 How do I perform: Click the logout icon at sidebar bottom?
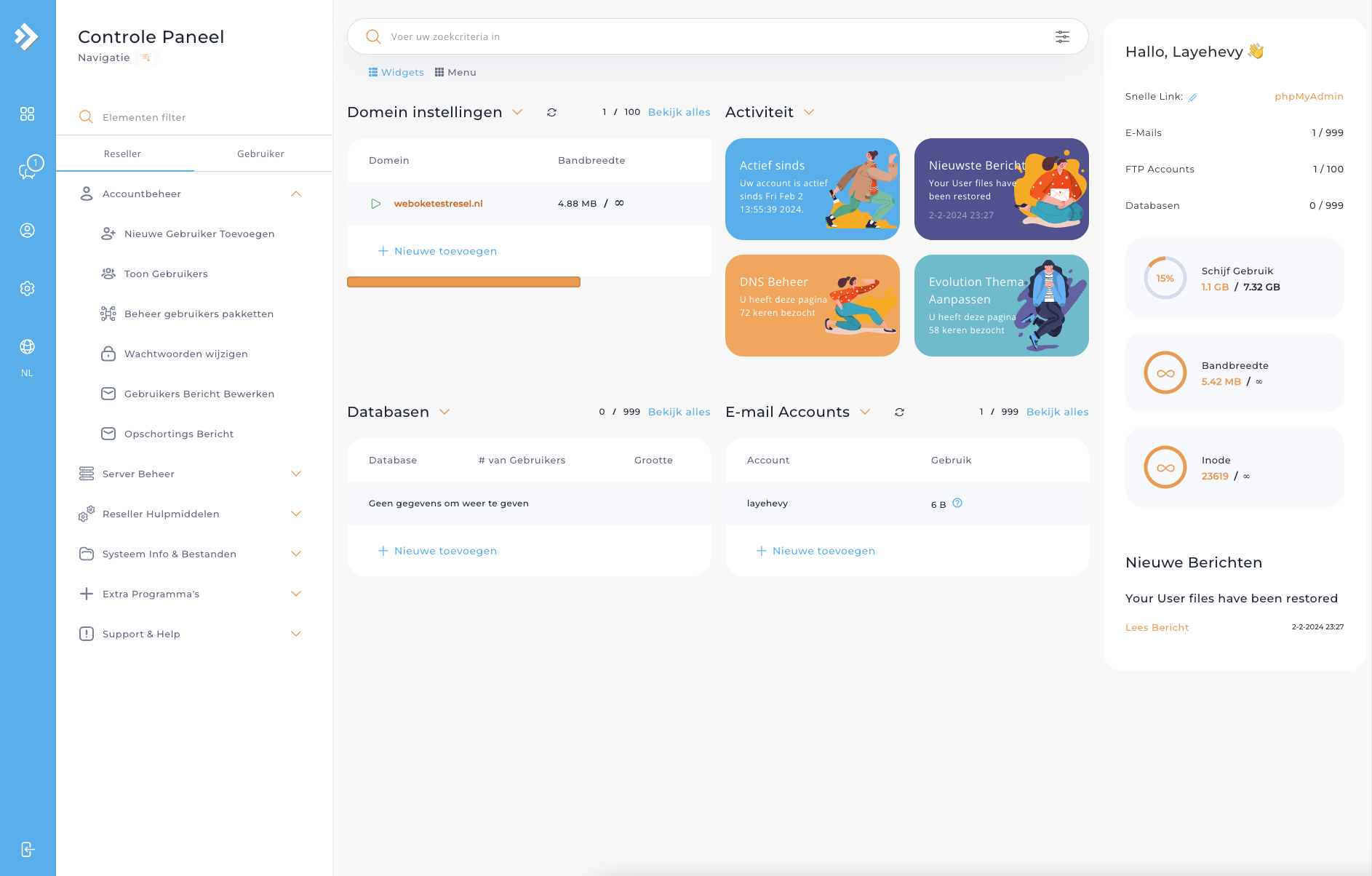28,848
